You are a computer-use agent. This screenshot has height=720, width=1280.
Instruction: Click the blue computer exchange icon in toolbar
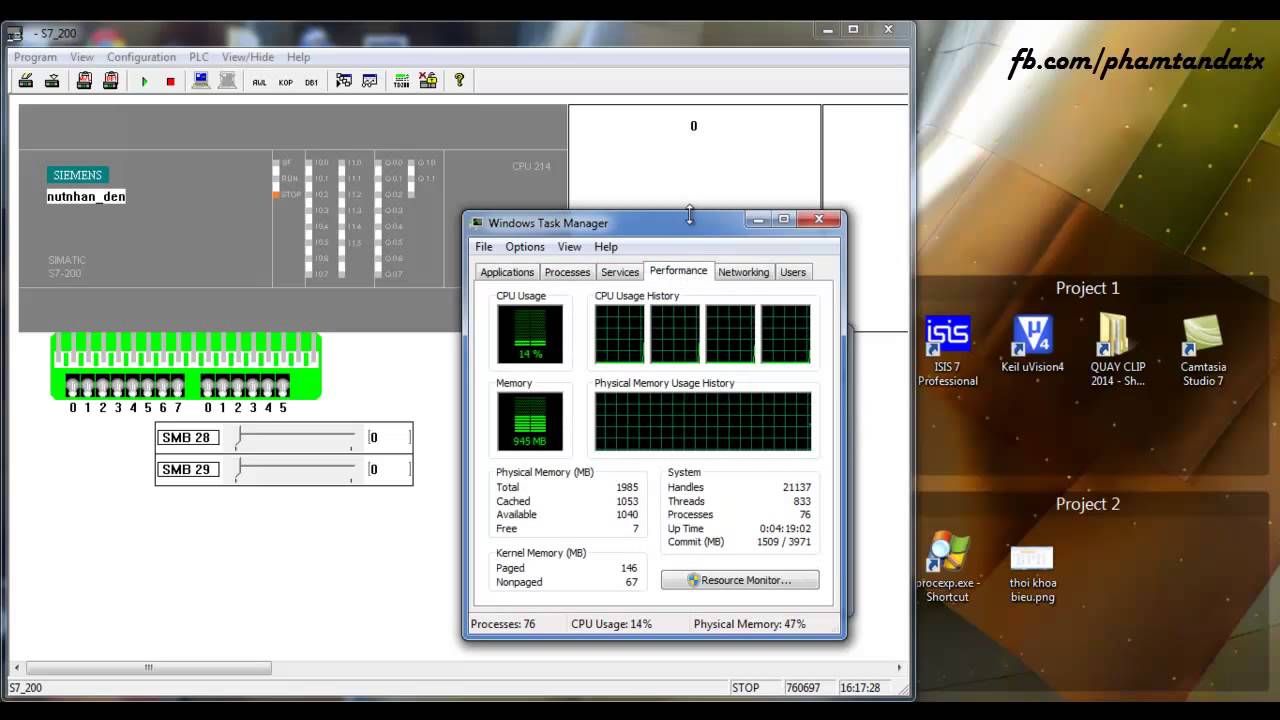tap(201, 81)
